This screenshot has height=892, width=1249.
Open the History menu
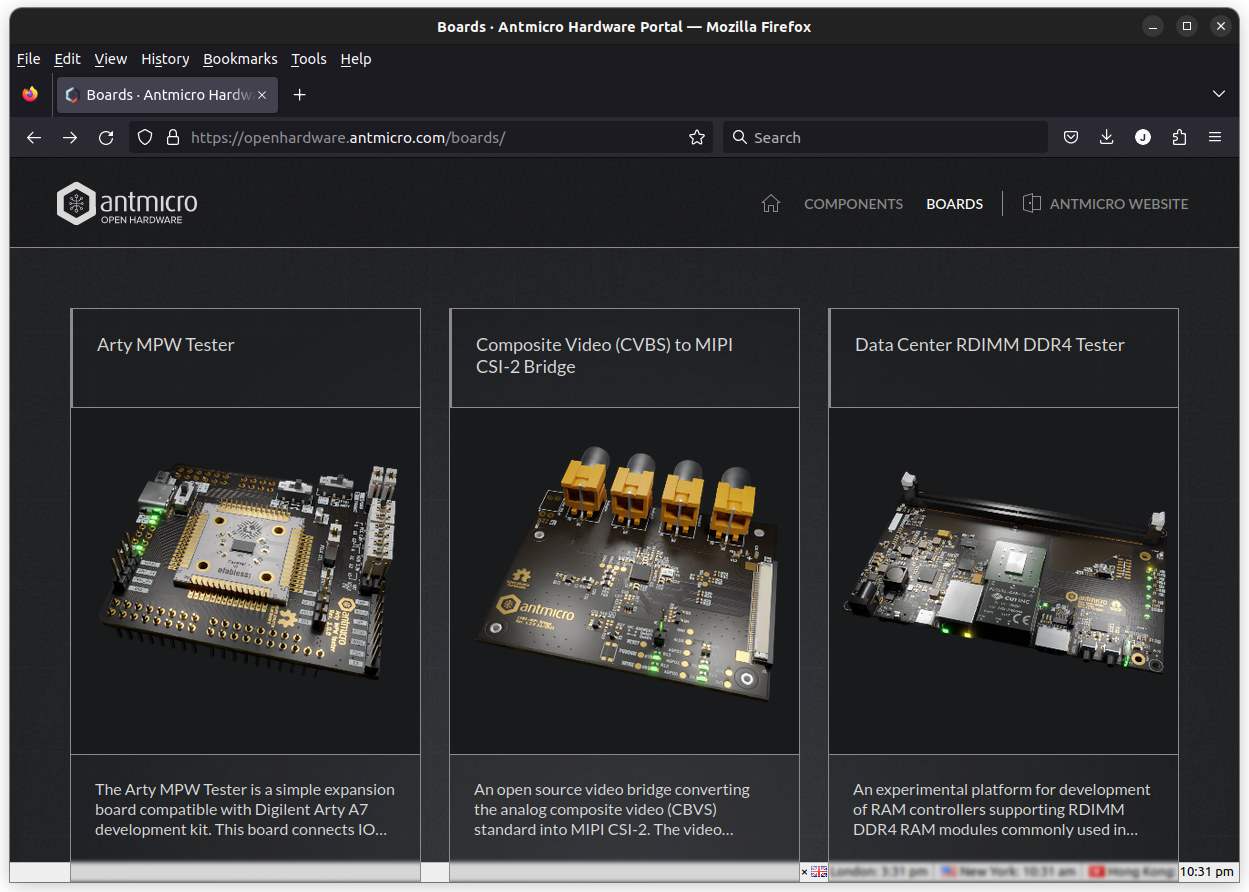[x=165, y=59]
